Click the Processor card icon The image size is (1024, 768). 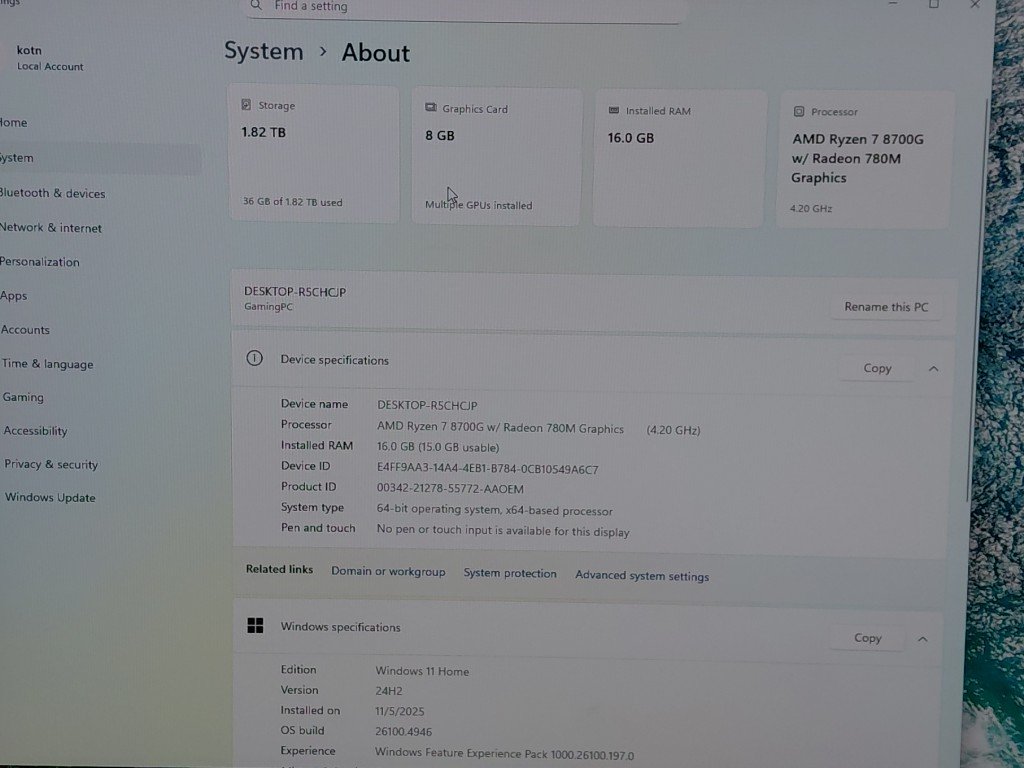pos(799,112)
